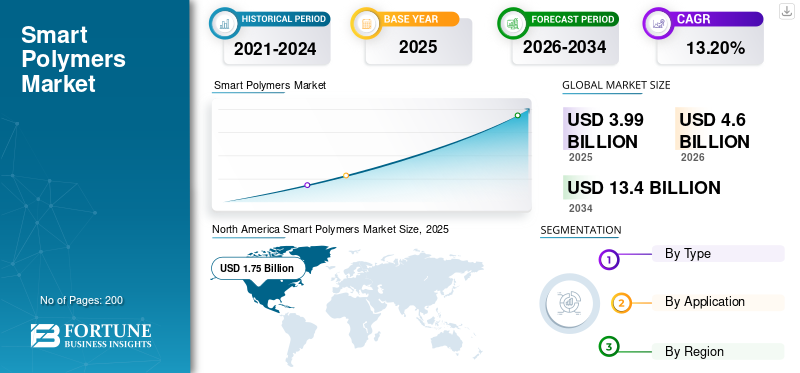Click the orange marker on growth curve

tap(346, 176)
